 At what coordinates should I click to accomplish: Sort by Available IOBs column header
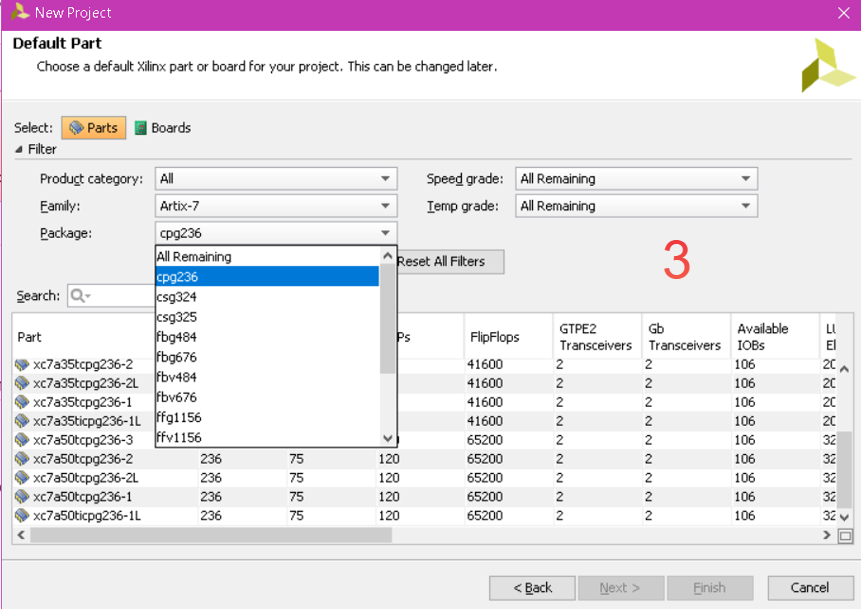(x=775, y=337)
